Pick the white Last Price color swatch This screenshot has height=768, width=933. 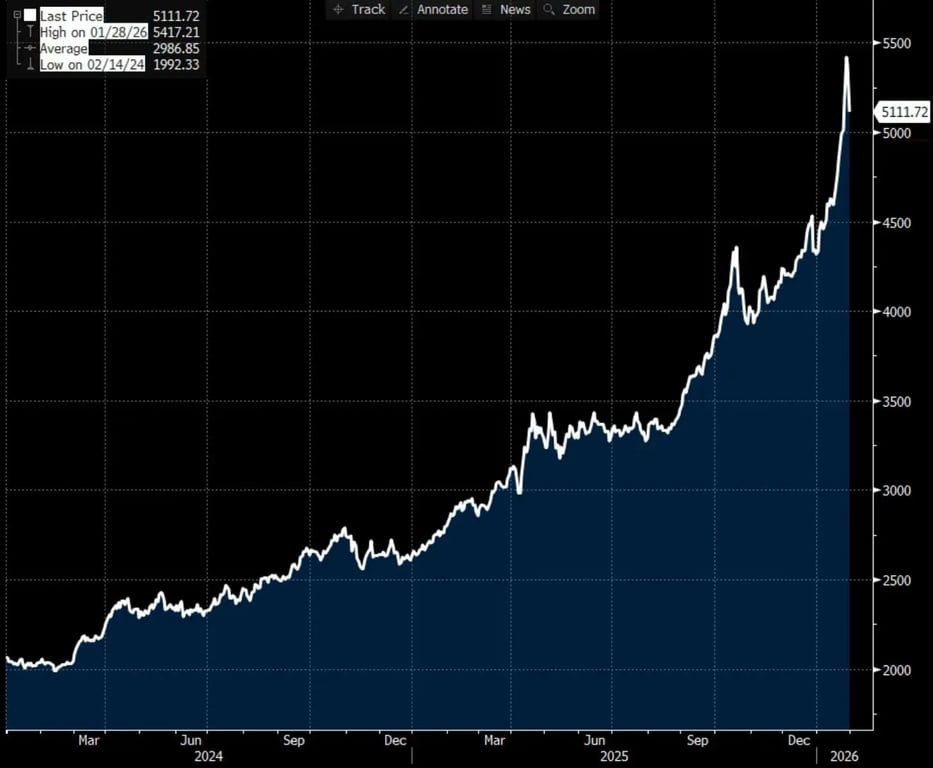click(x=30, y=16)
